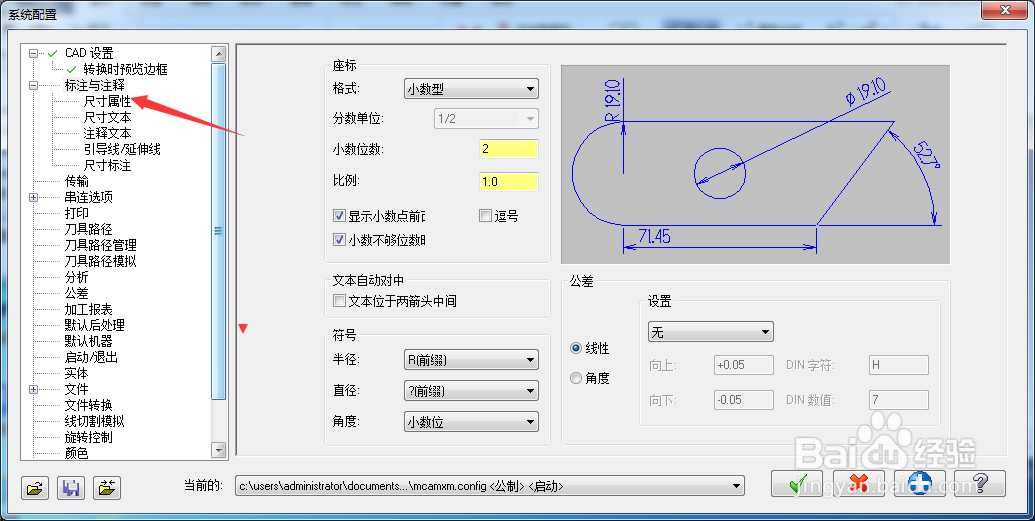Select 引导线/延伸线 in the tree

122,149
